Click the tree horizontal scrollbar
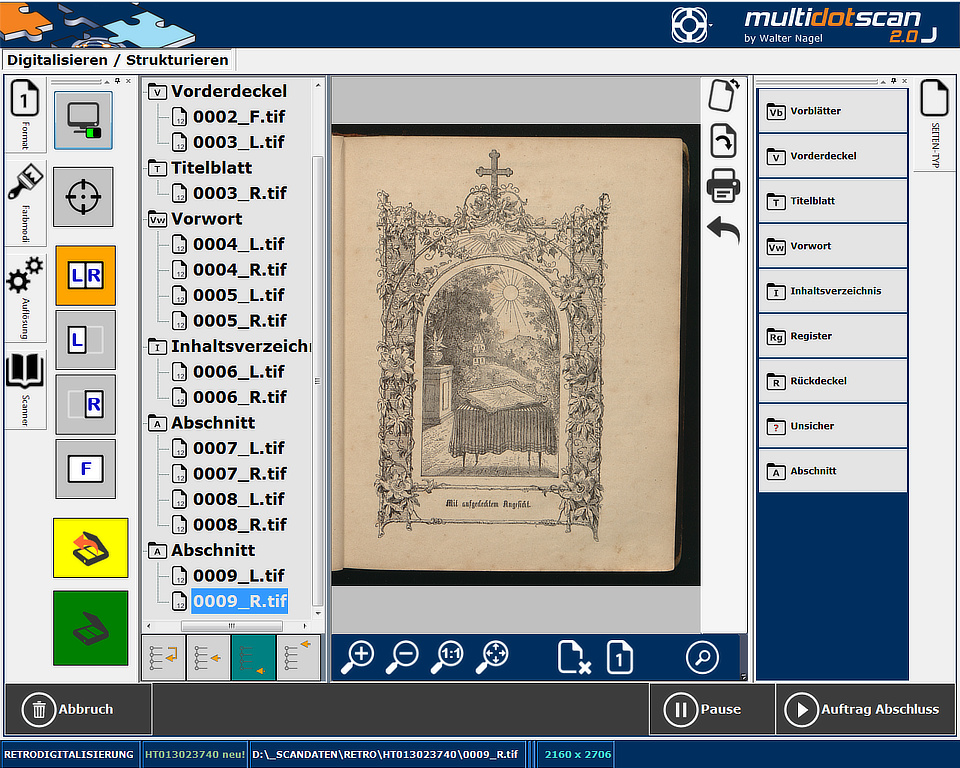The height and width of the screenshot is (768, 960). point(231,626)
